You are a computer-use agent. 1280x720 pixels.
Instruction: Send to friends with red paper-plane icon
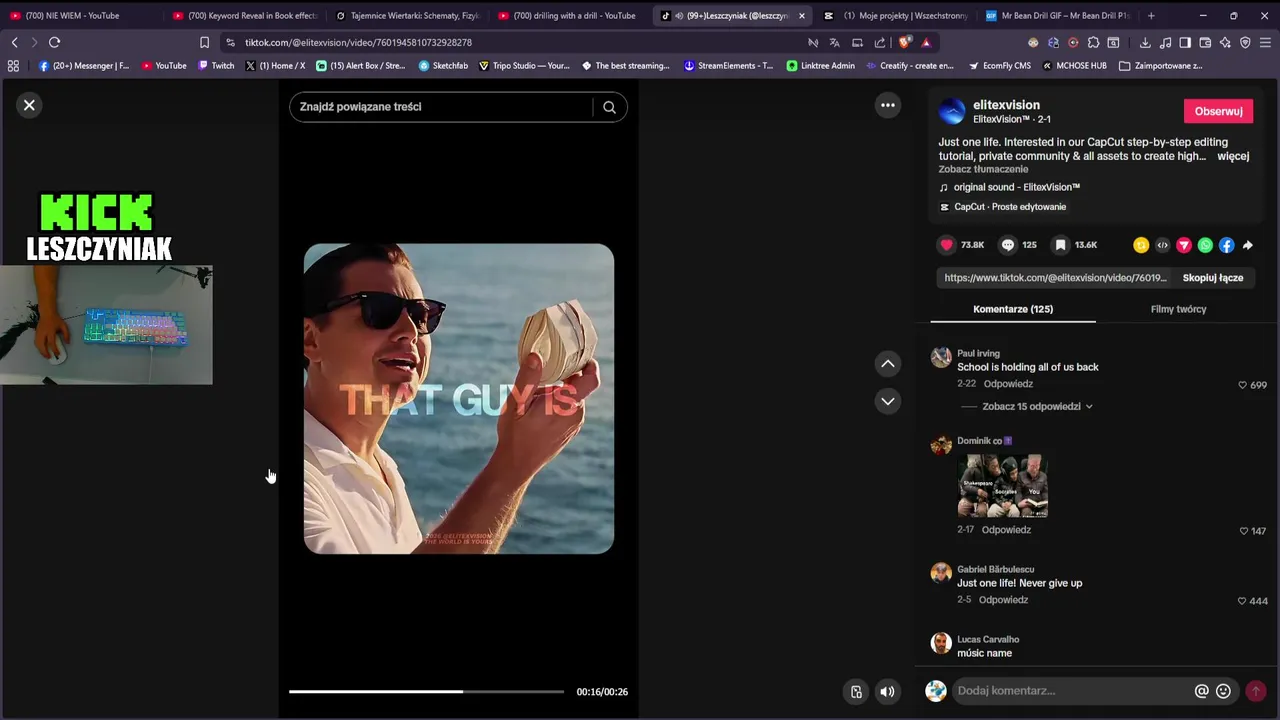tap(1184, 245)
